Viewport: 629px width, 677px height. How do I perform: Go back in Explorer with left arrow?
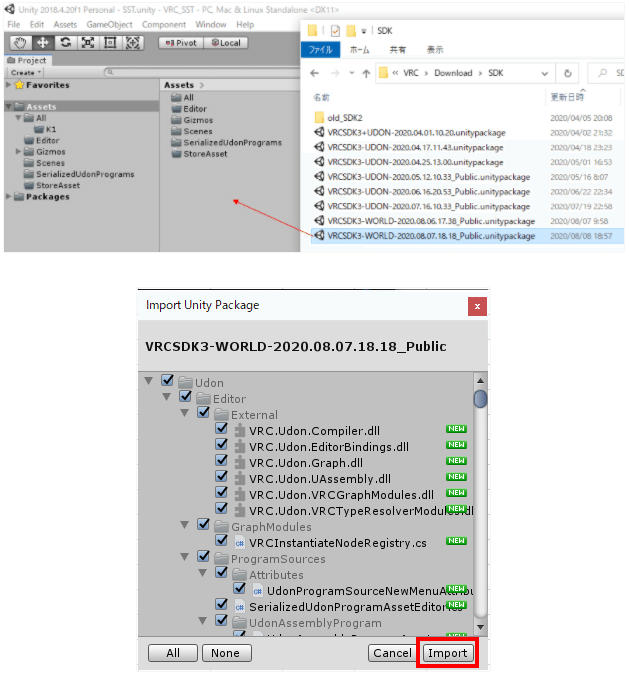click(x=315, y=73)
